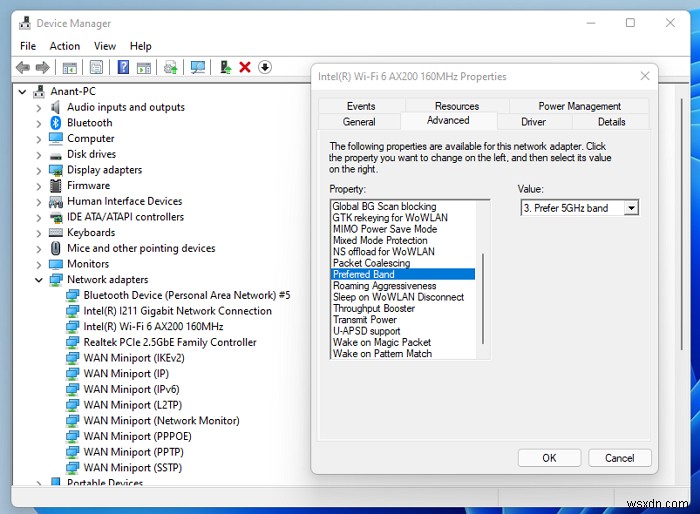
Task: Click the Back arrow toolbar icon
Action: point(23,67)
